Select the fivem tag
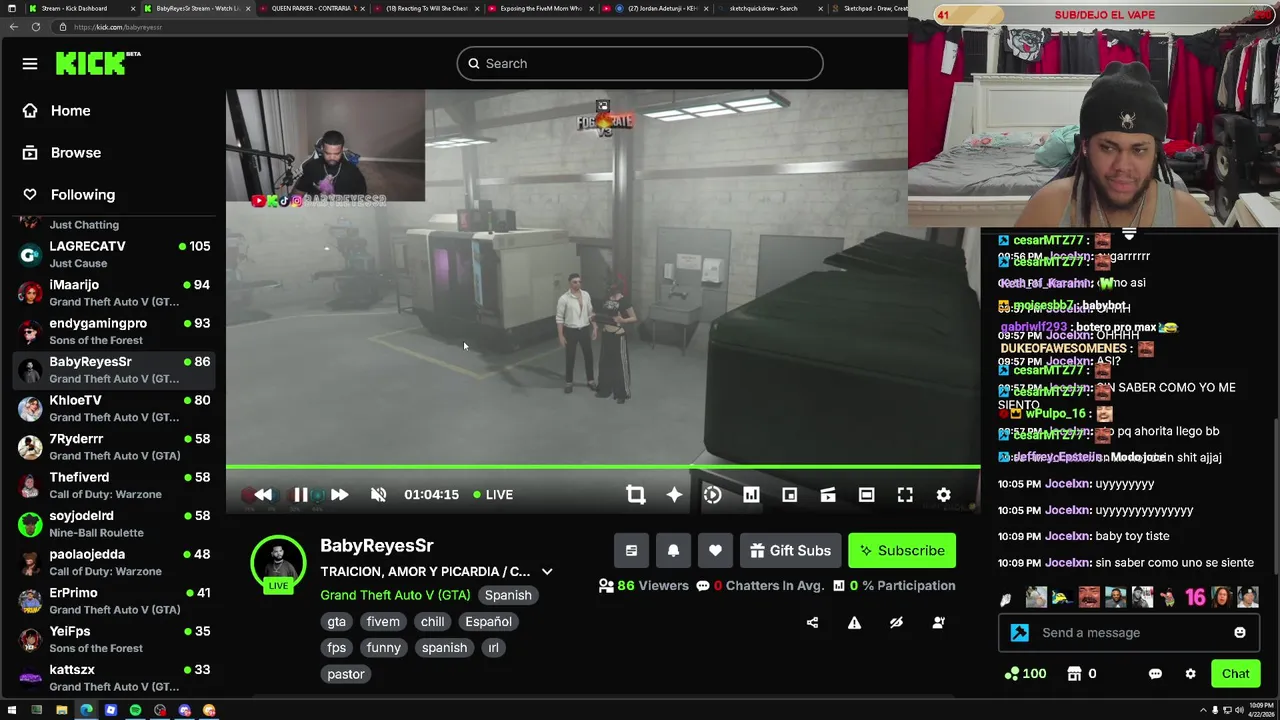The height and width of the screenshot is (720, 1280). [383, 622]
